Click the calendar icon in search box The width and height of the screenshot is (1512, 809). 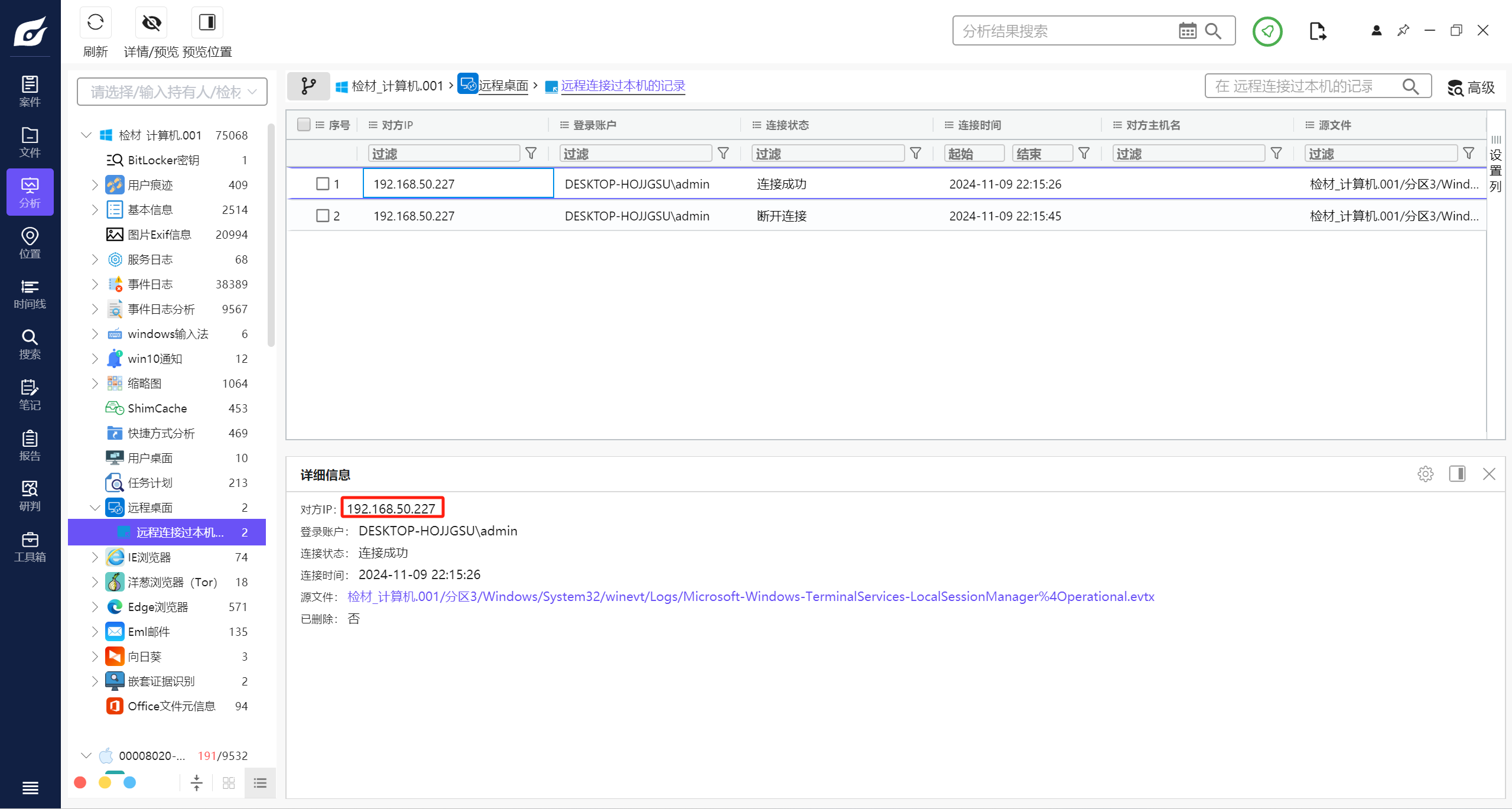coord(1187,31)
